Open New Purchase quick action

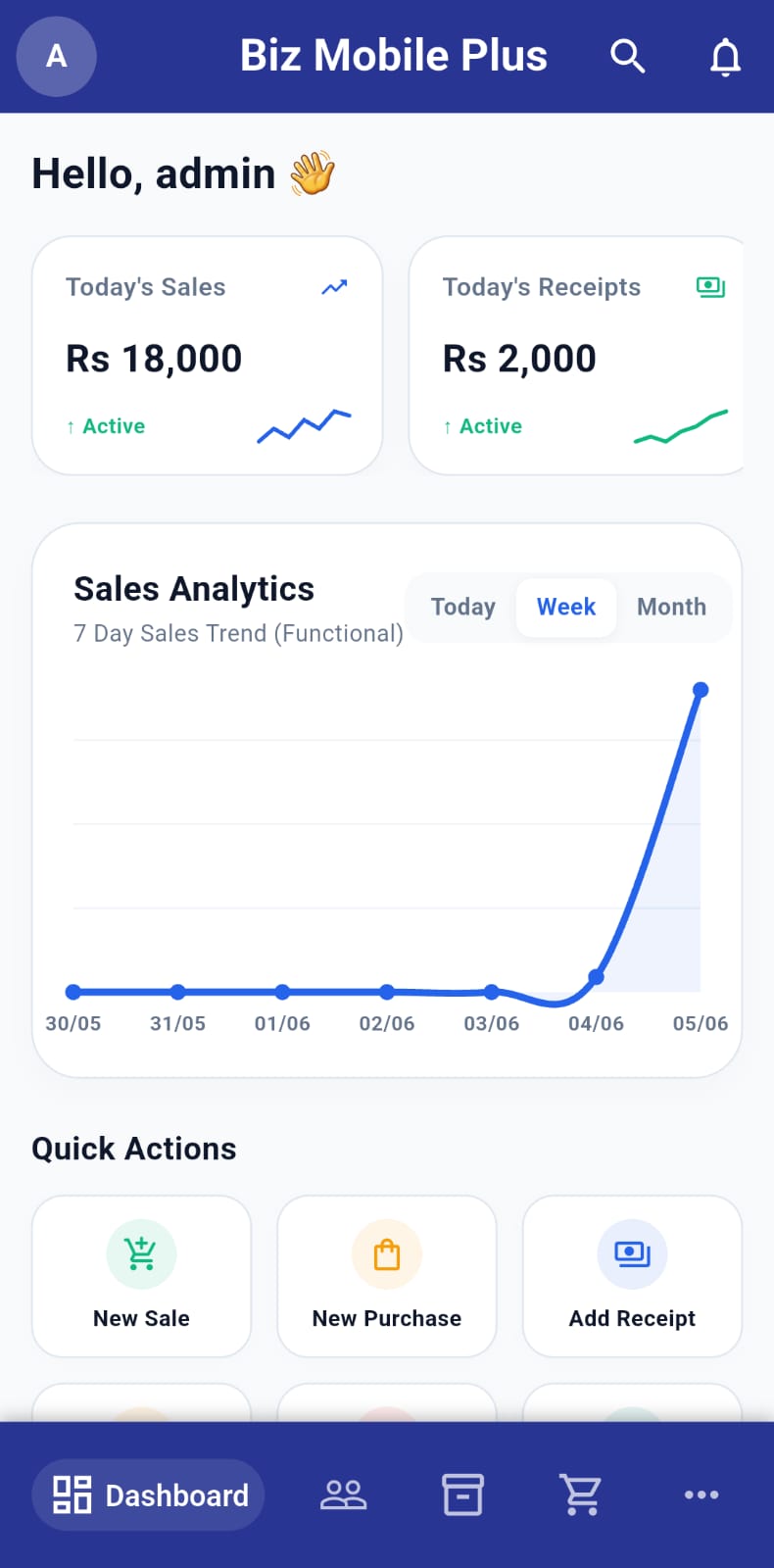387,1276
